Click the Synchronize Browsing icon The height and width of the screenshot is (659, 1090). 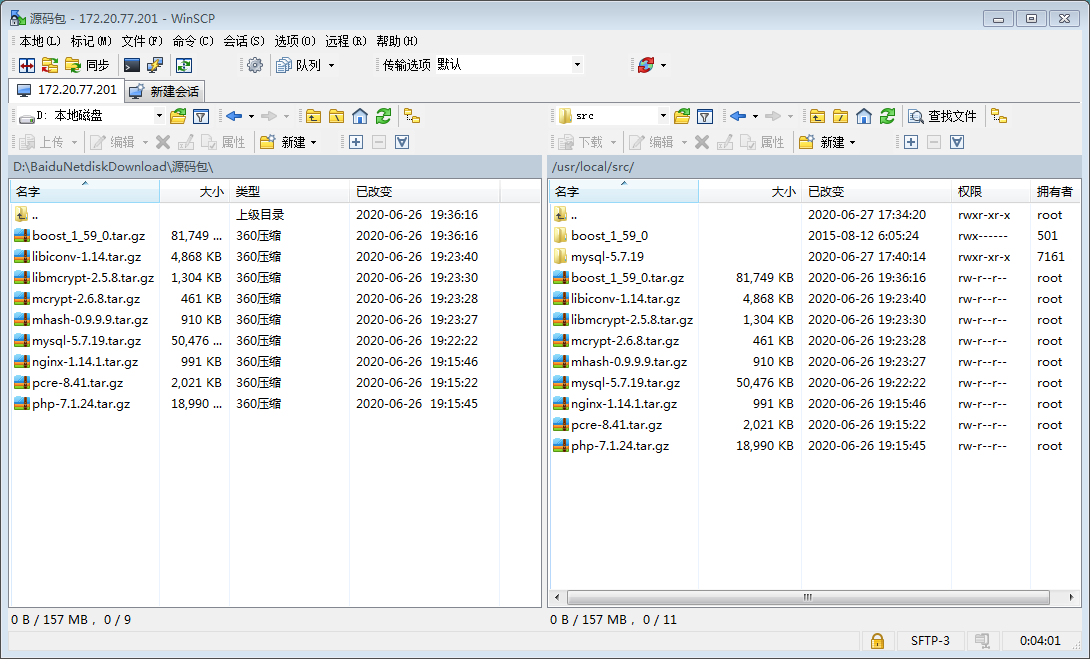[x=50, y=65]
